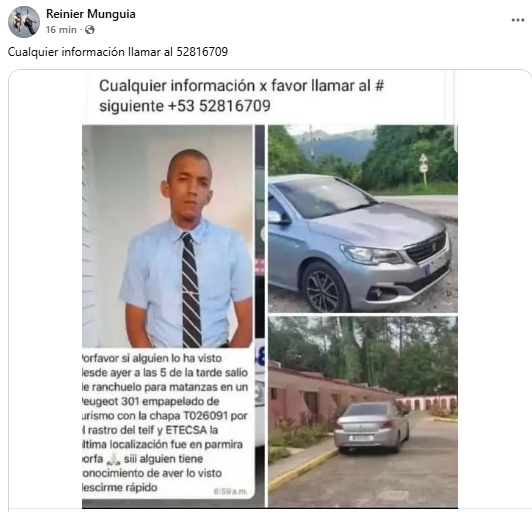Click the Peugeot logo on the car grille
This screenshot has width=532, height=512.
point(433,247)
